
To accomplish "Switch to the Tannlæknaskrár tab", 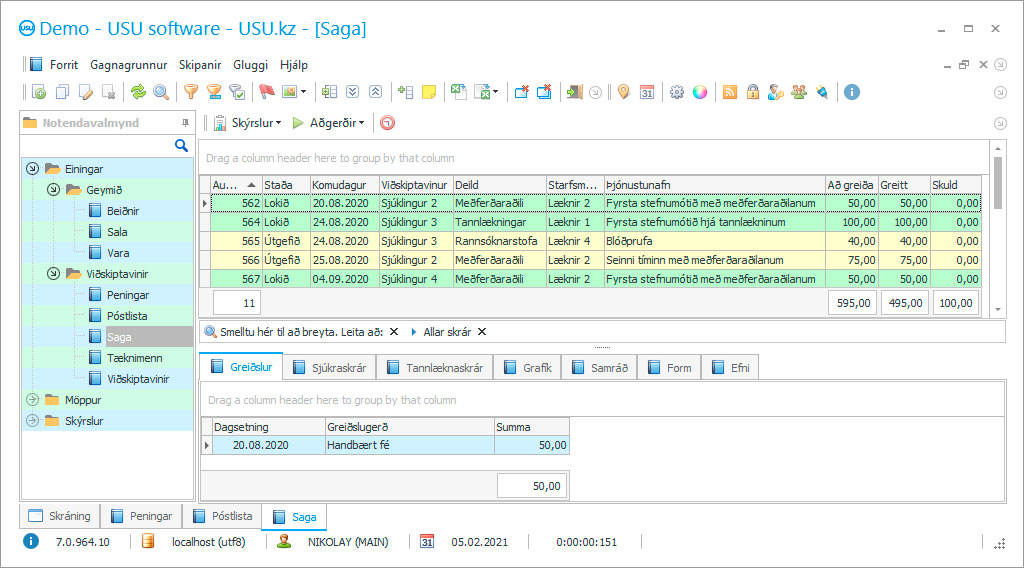I will (x=434, y=368).
